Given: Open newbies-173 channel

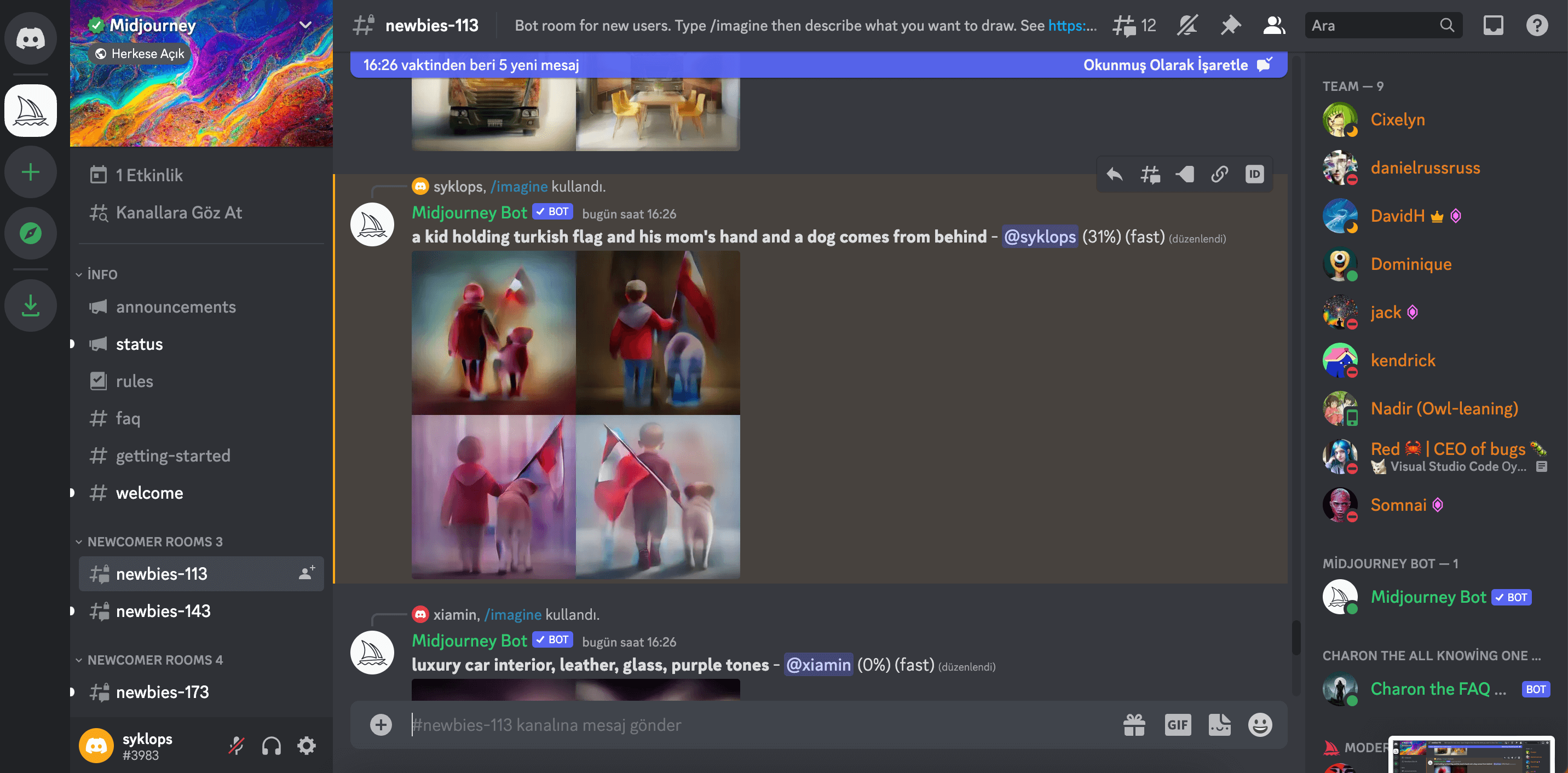Looking at the screenshot, I should [x=201, y=692].
